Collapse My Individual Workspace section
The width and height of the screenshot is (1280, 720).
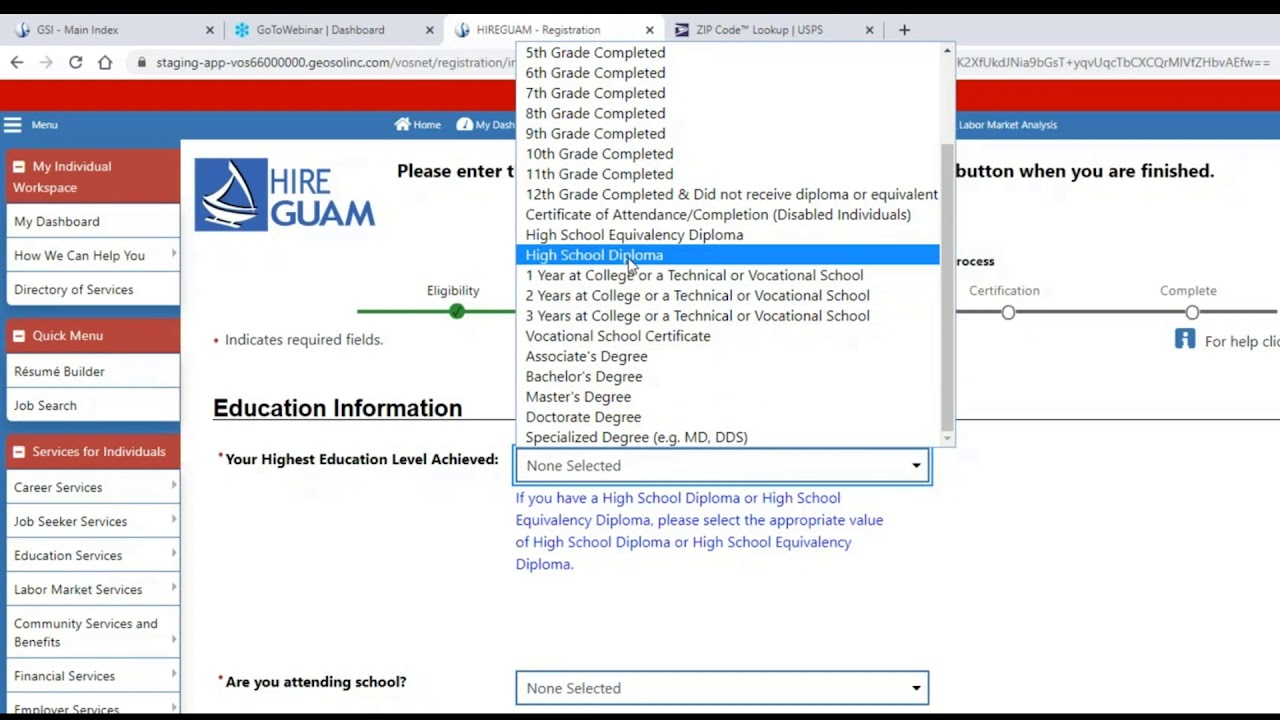[x=18, y=167]
